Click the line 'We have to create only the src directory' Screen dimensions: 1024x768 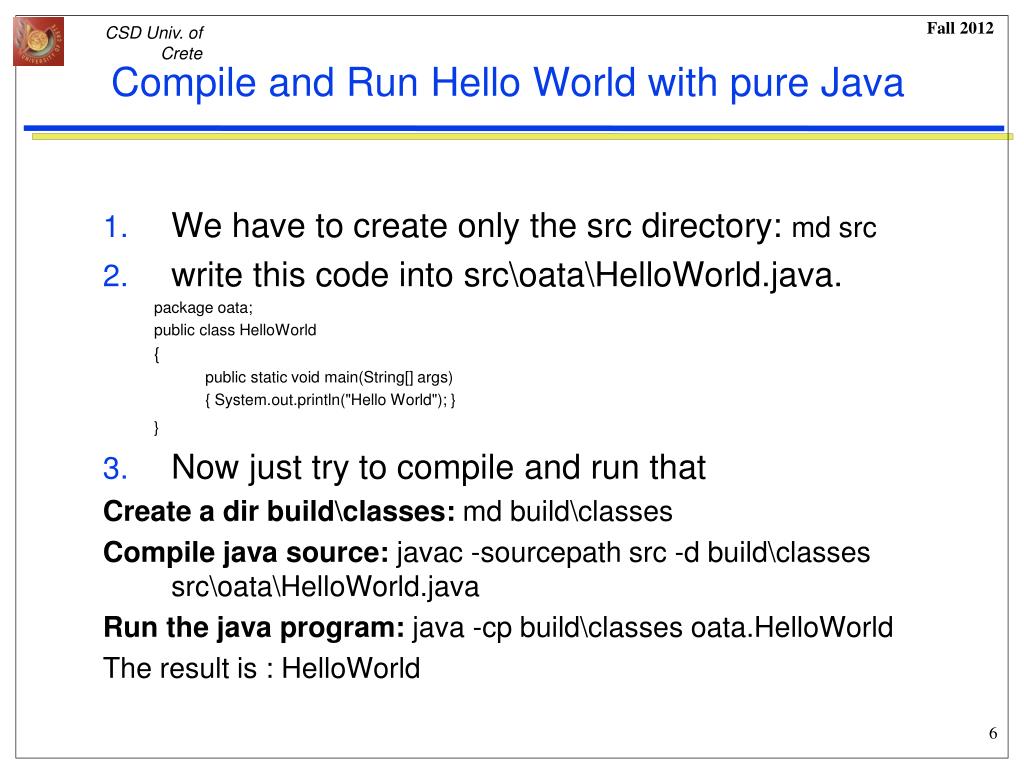pos(477,226)
